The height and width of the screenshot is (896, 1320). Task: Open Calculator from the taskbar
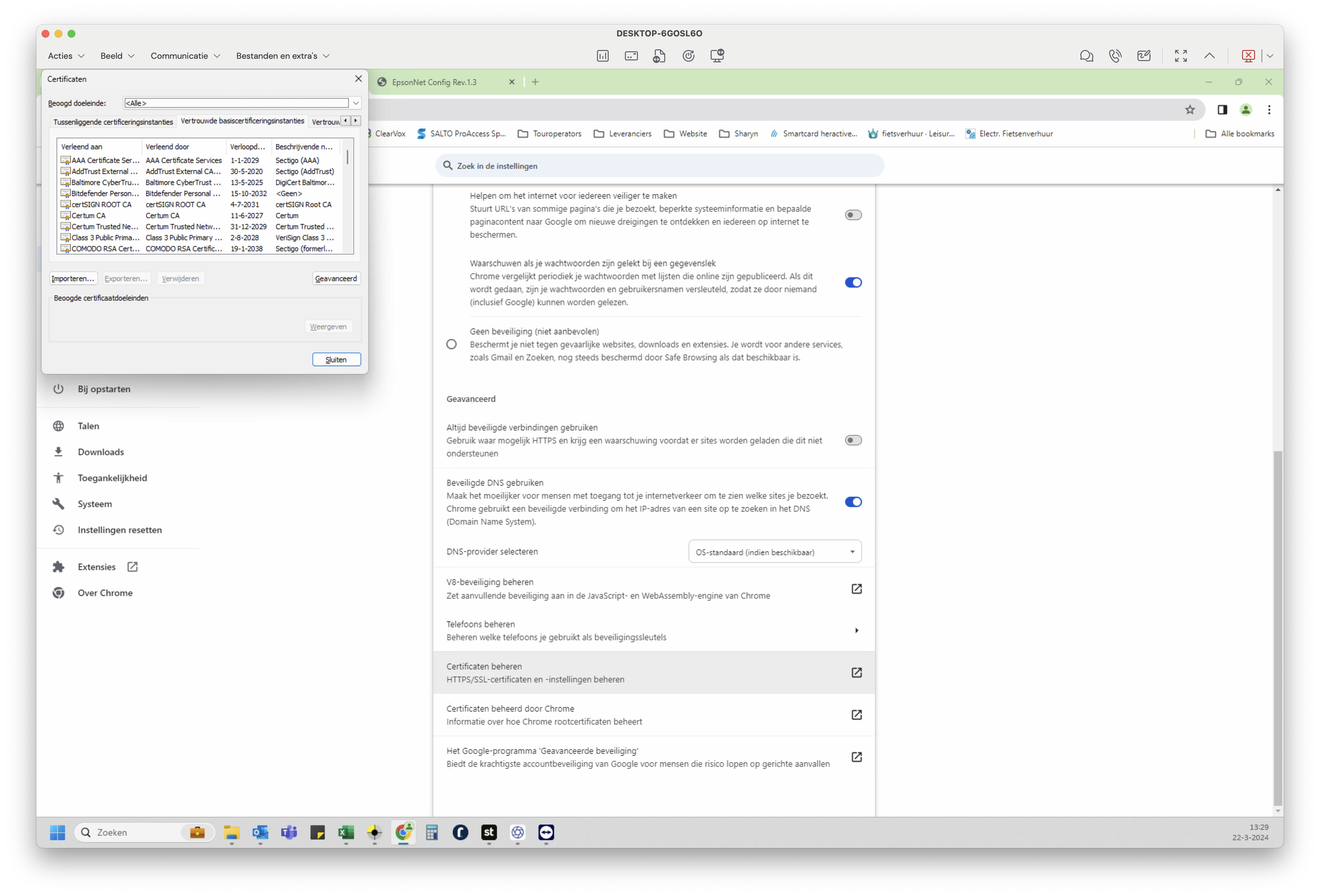pos(432,832)
